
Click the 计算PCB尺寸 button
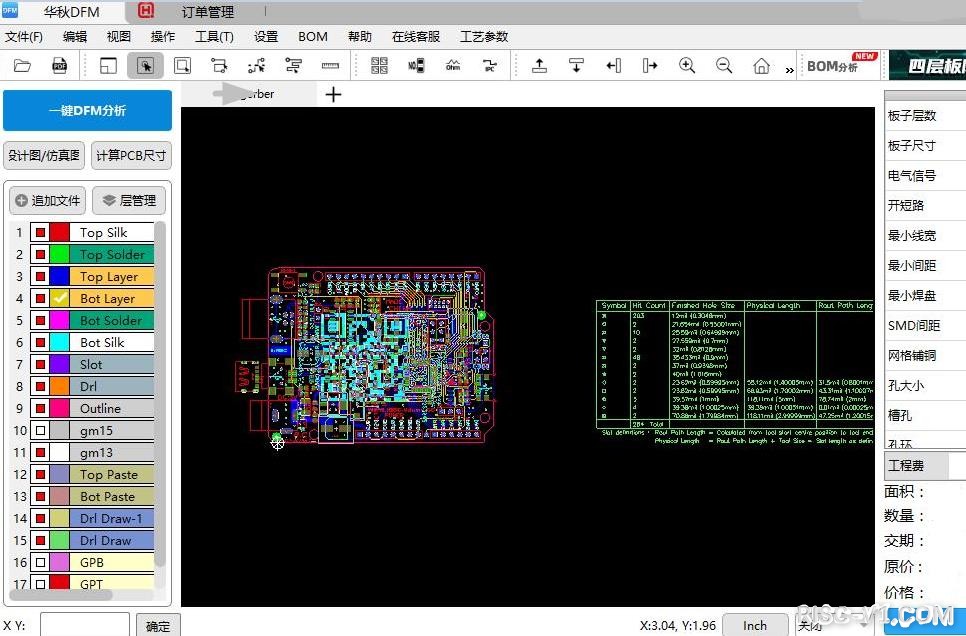pyautogui.click(x=131, y=156)
